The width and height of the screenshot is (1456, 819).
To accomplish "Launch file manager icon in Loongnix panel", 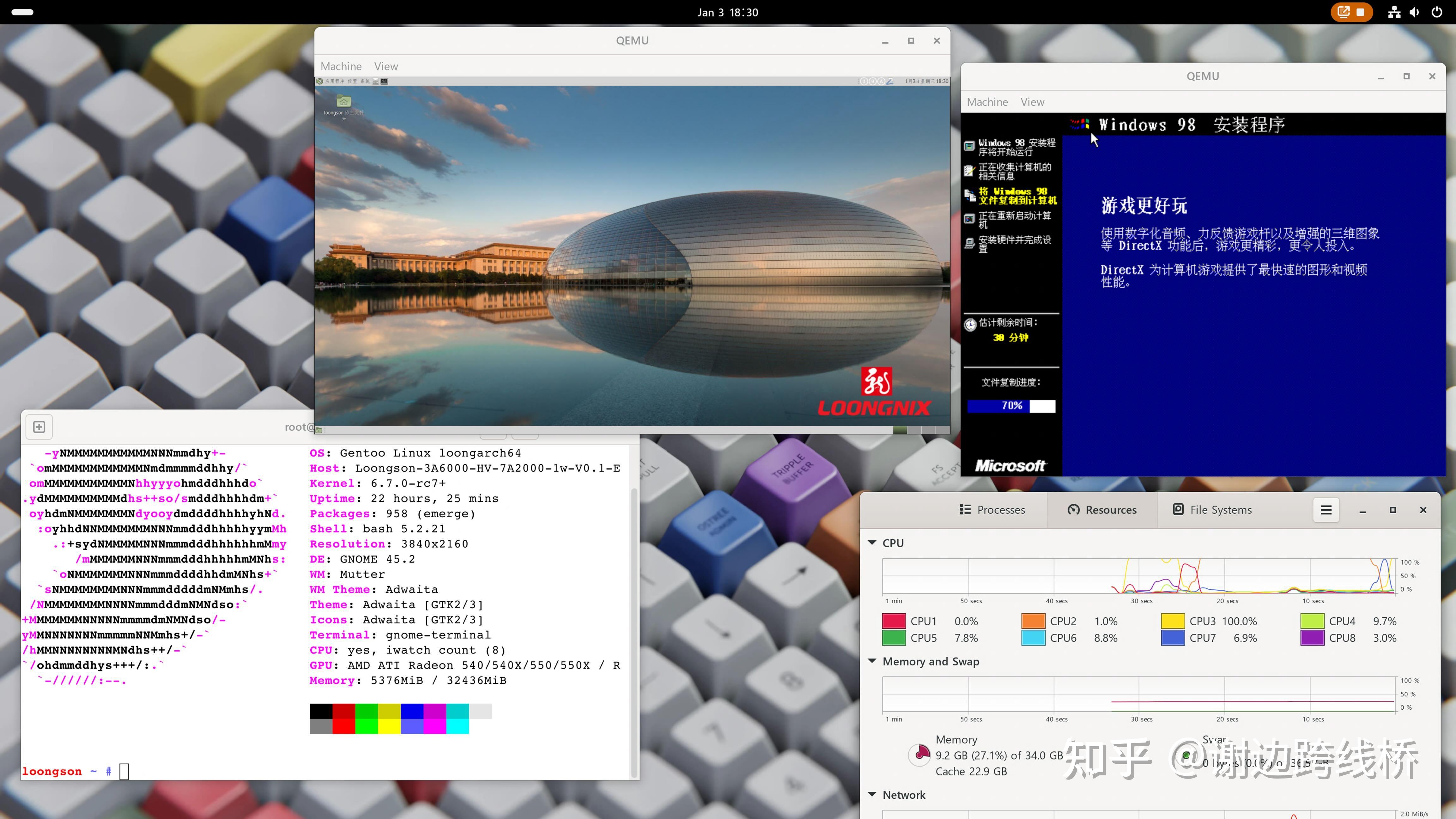I will pyautogui.click(x=376, y=82).
